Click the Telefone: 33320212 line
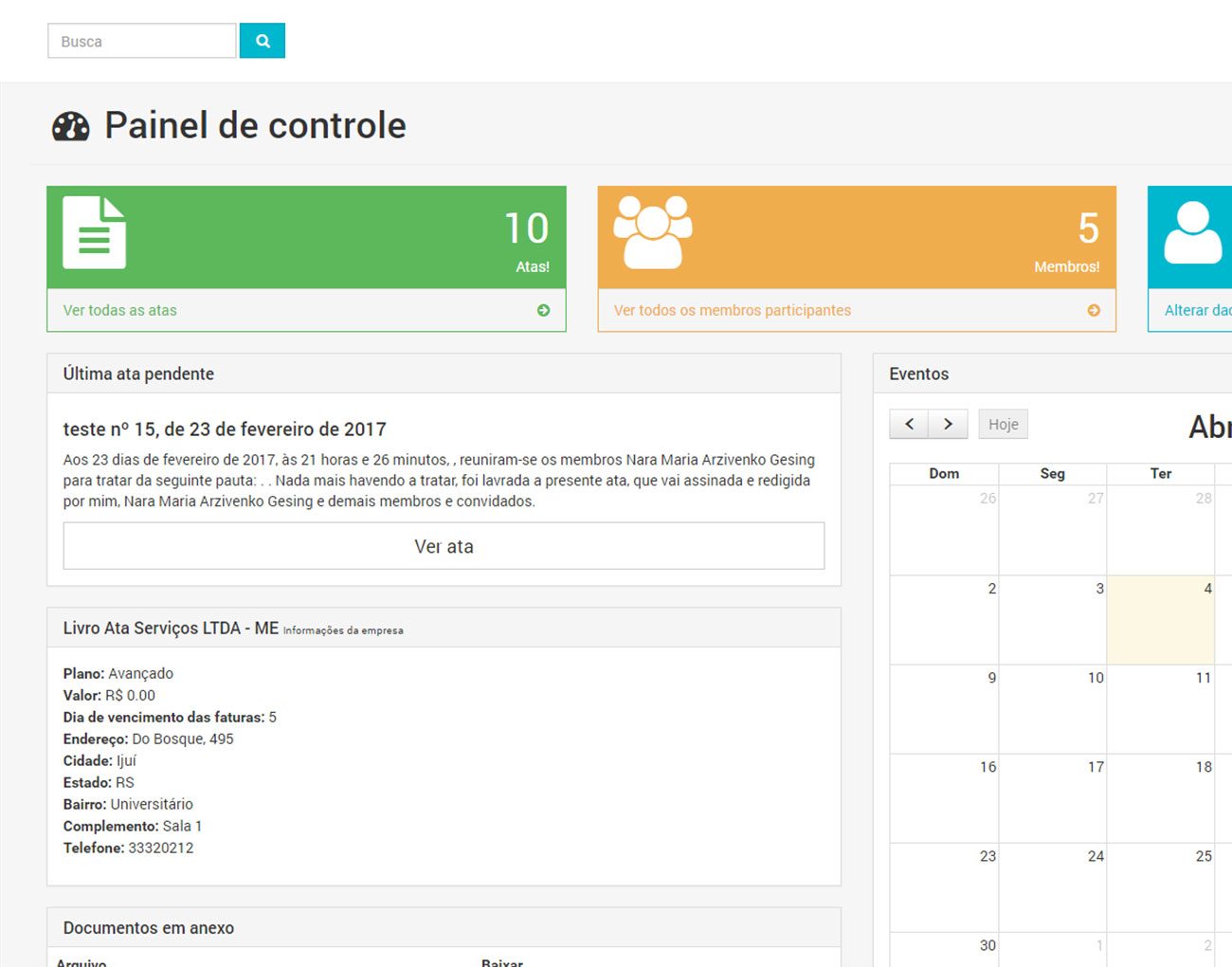Screen dimensions: 1232x967 (128, 848)
